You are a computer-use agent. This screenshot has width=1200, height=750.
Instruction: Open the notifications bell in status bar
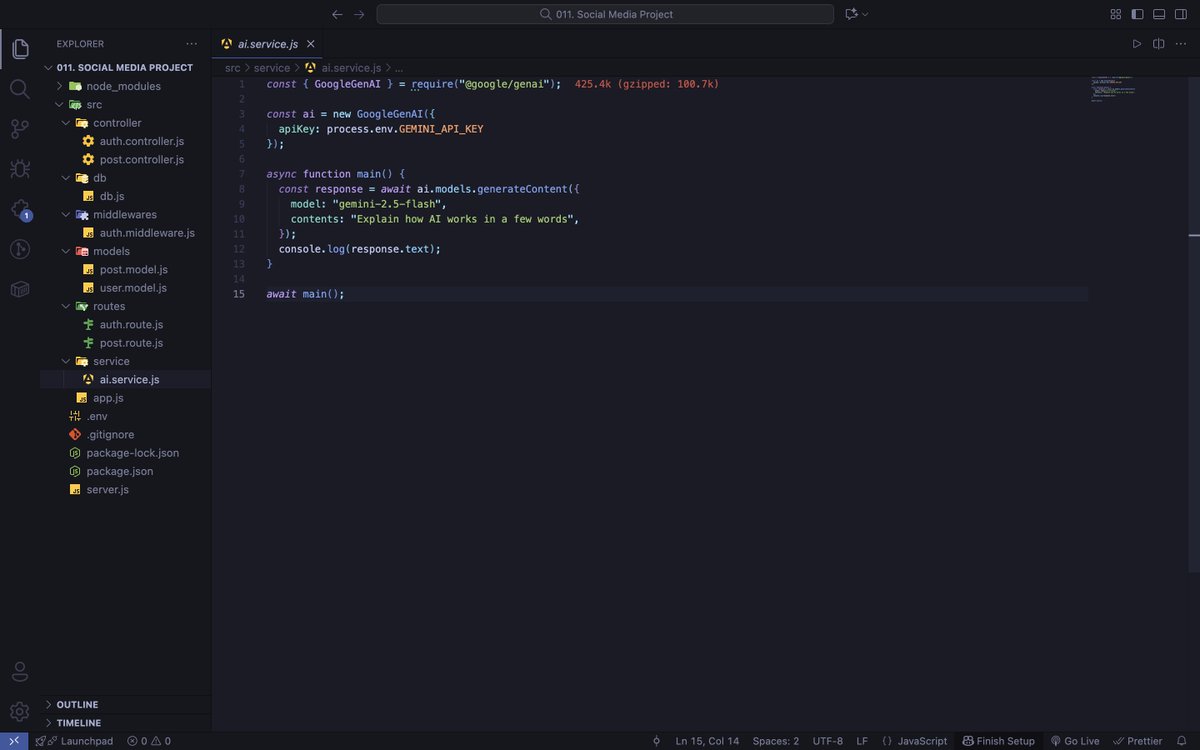pos(1182,741)
